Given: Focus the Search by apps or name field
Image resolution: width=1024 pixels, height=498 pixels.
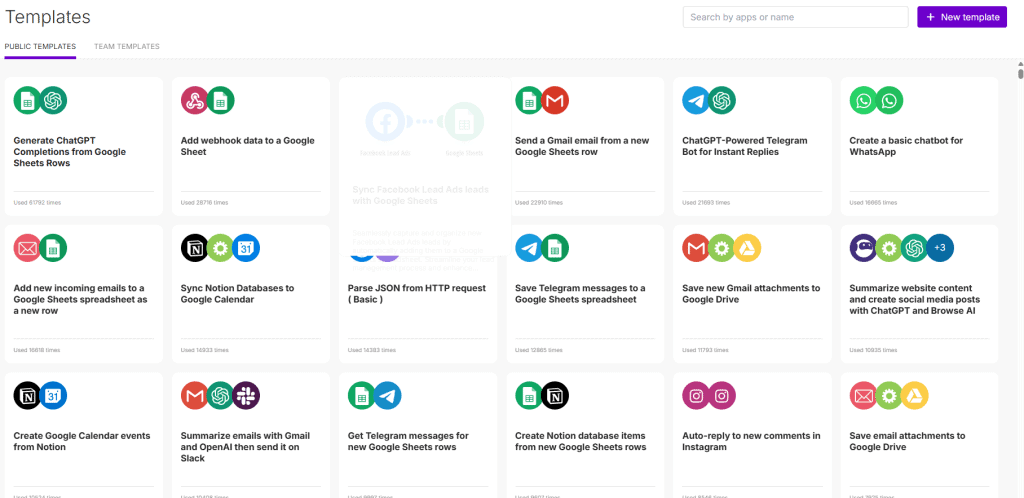Looking at the screenshot, I should (795, 17).
